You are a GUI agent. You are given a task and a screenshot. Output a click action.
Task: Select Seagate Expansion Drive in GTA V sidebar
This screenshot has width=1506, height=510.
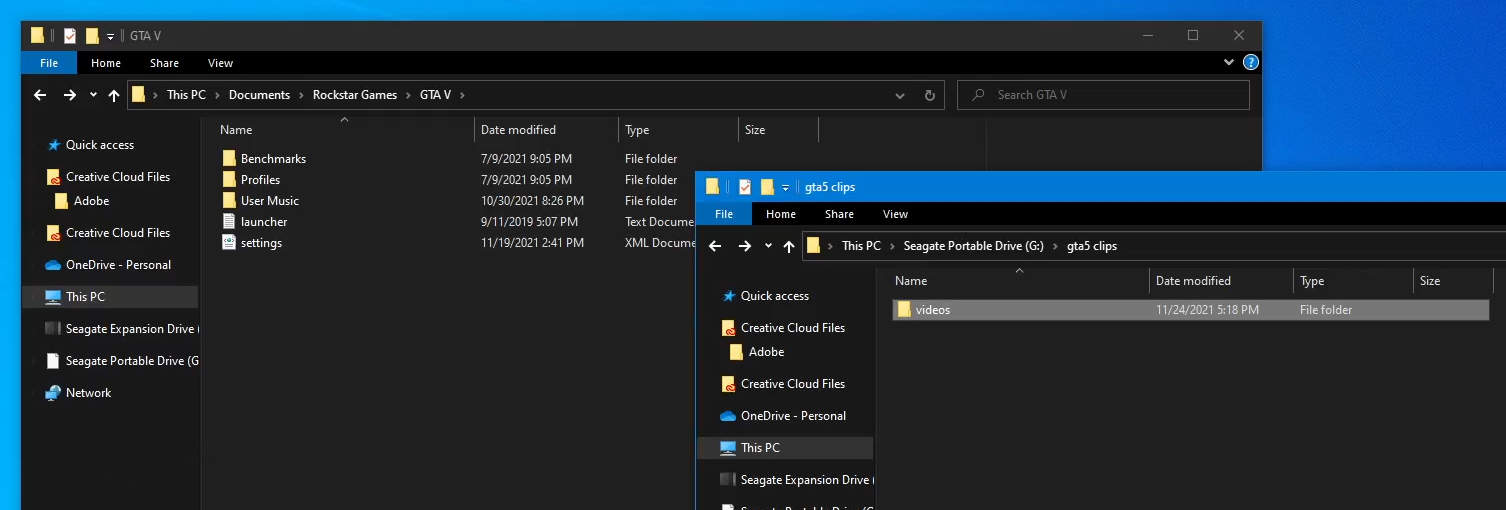(121, 329)
